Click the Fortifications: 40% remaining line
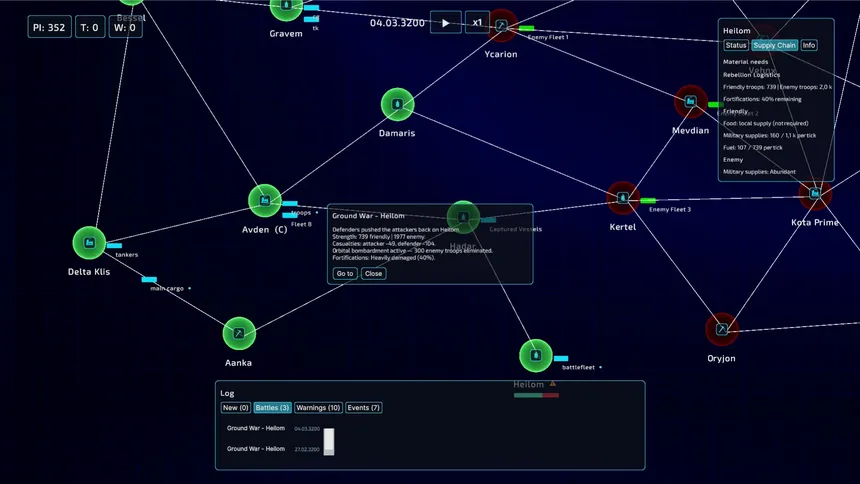Image resolution: width=860 pixels, height=484 pixels. [x=762, y=99]
